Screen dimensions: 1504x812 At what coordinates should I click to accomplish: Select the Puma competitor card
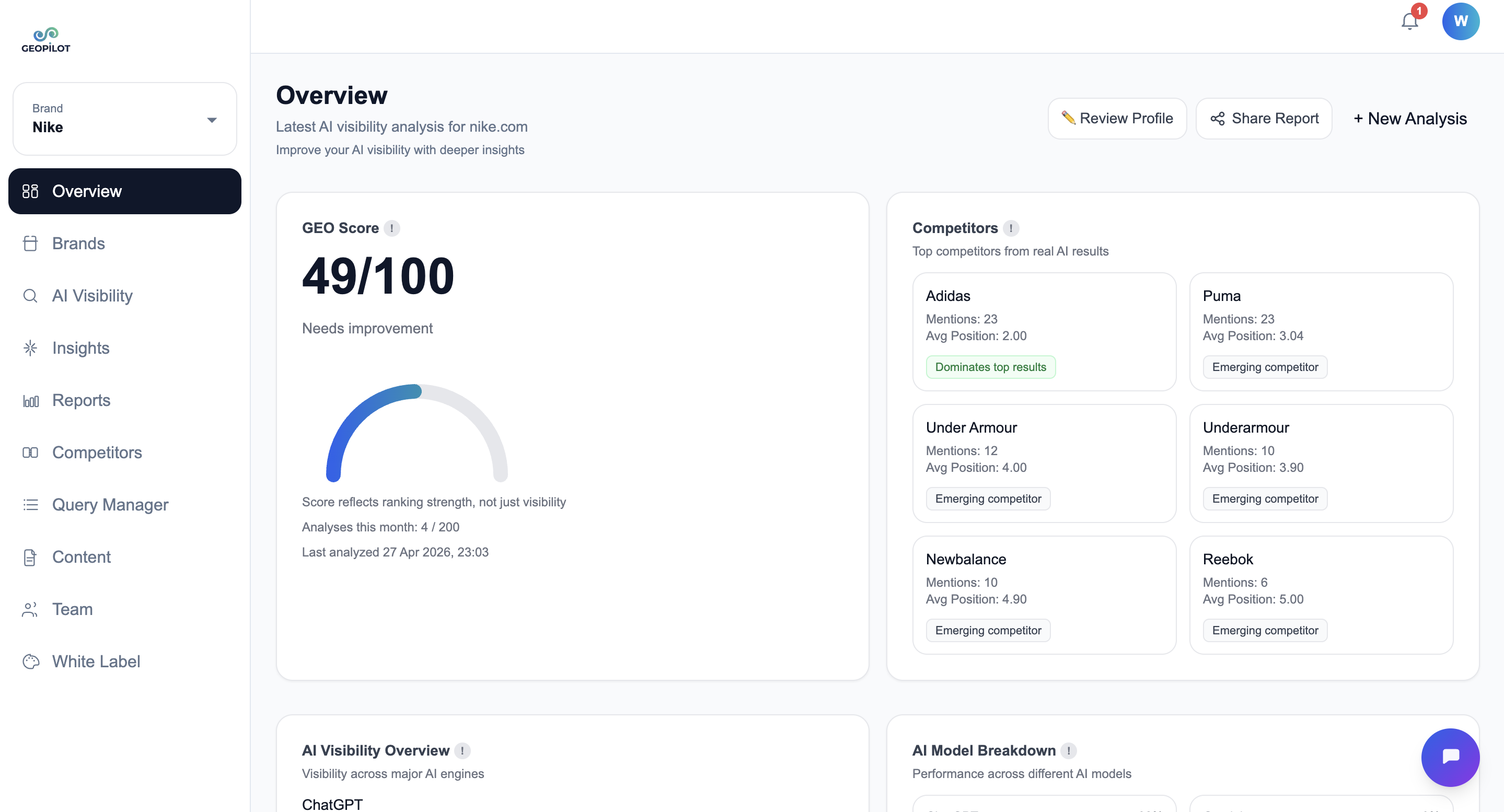click(x=1321, y=332)
